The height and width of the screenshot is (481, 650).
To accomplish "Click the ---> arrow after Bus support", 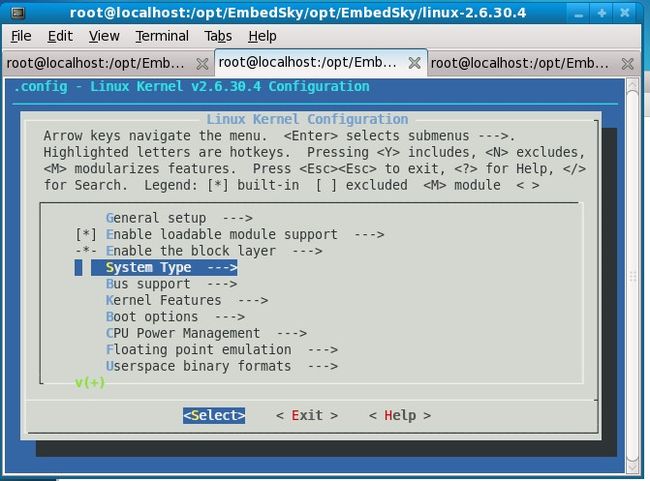I will [222, 284].
